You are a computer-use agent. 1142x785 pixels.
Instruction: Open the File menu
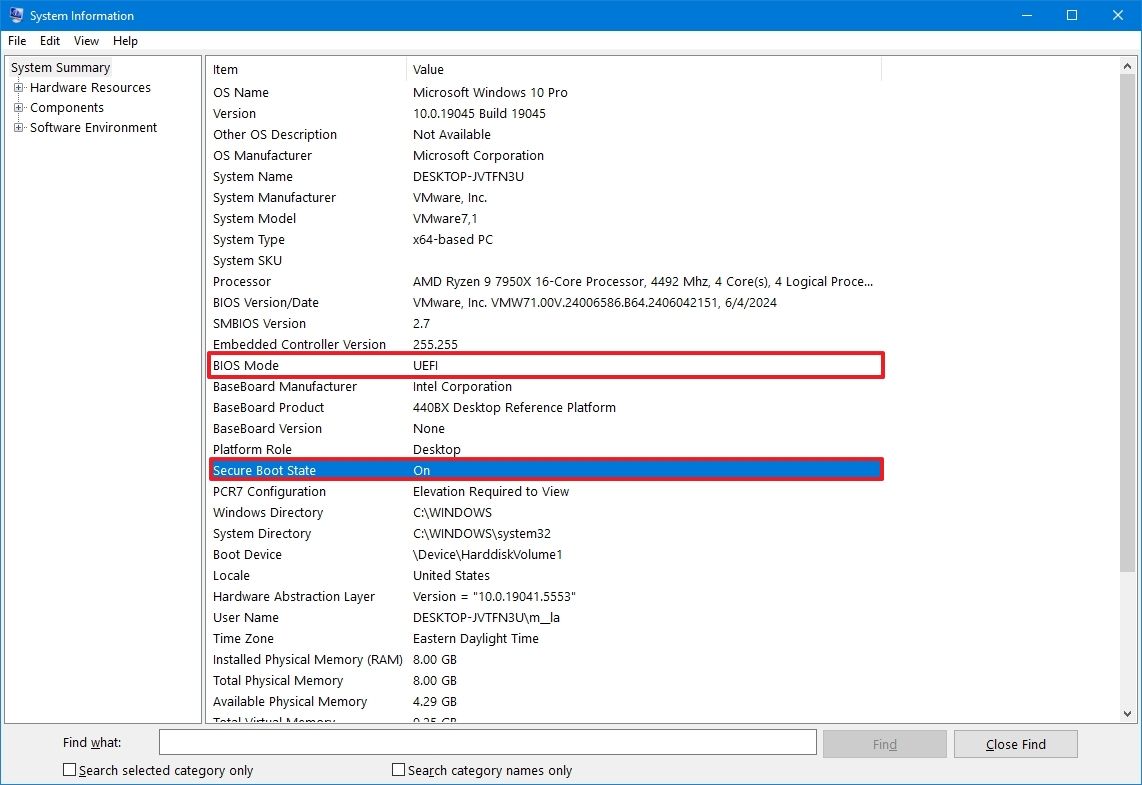pos(16,41)
